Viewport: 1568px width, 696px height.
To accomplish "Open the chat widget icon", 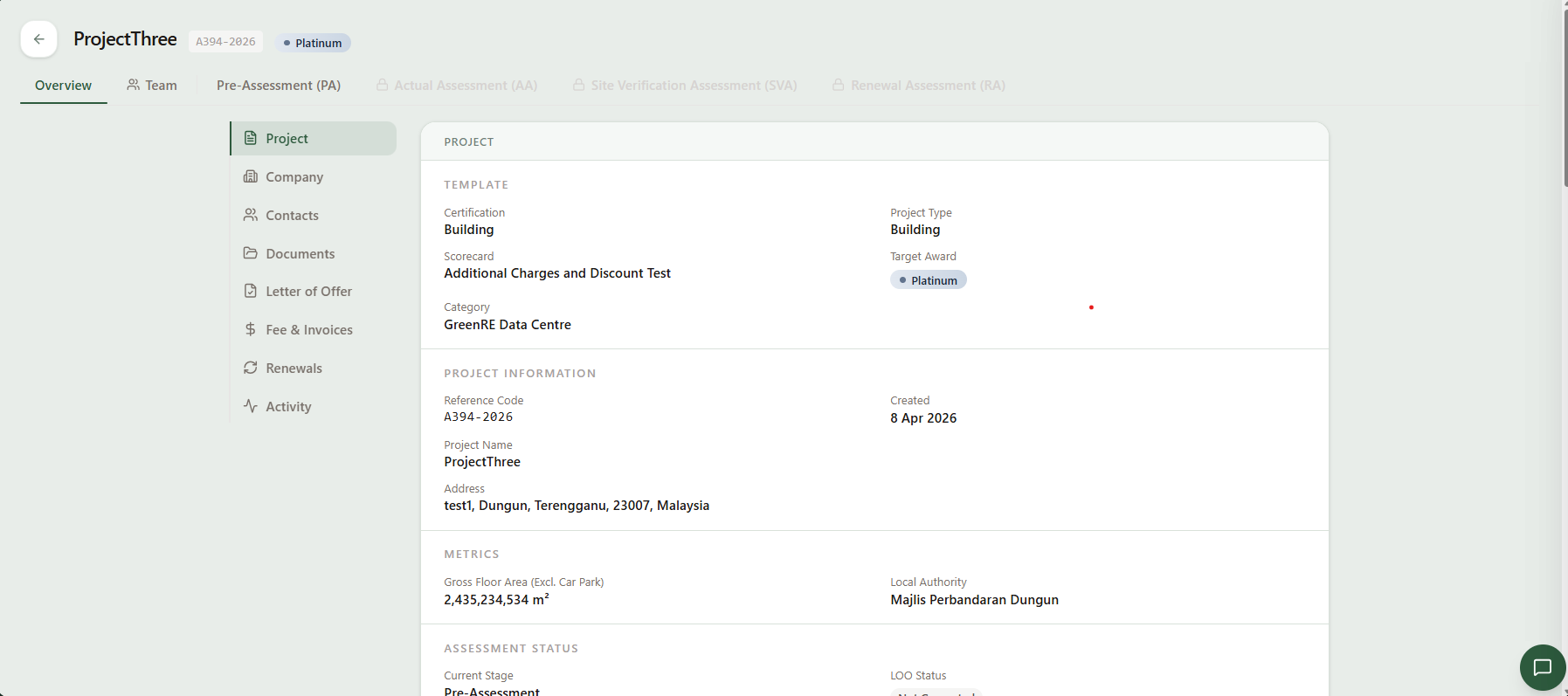I will click(x=1543, y=667).
